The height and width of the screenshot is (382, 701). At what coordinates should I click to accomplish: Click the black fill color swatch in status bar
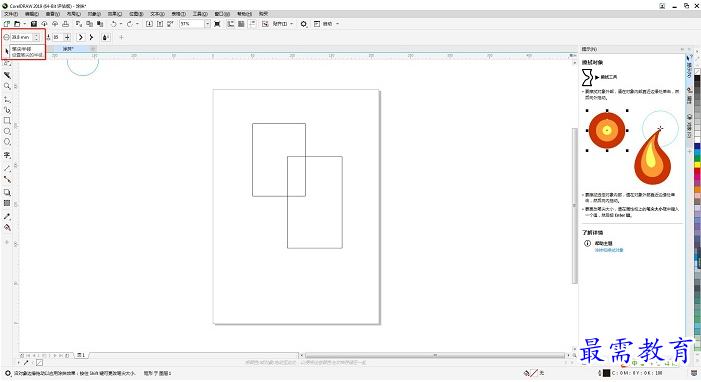(607, 373)
